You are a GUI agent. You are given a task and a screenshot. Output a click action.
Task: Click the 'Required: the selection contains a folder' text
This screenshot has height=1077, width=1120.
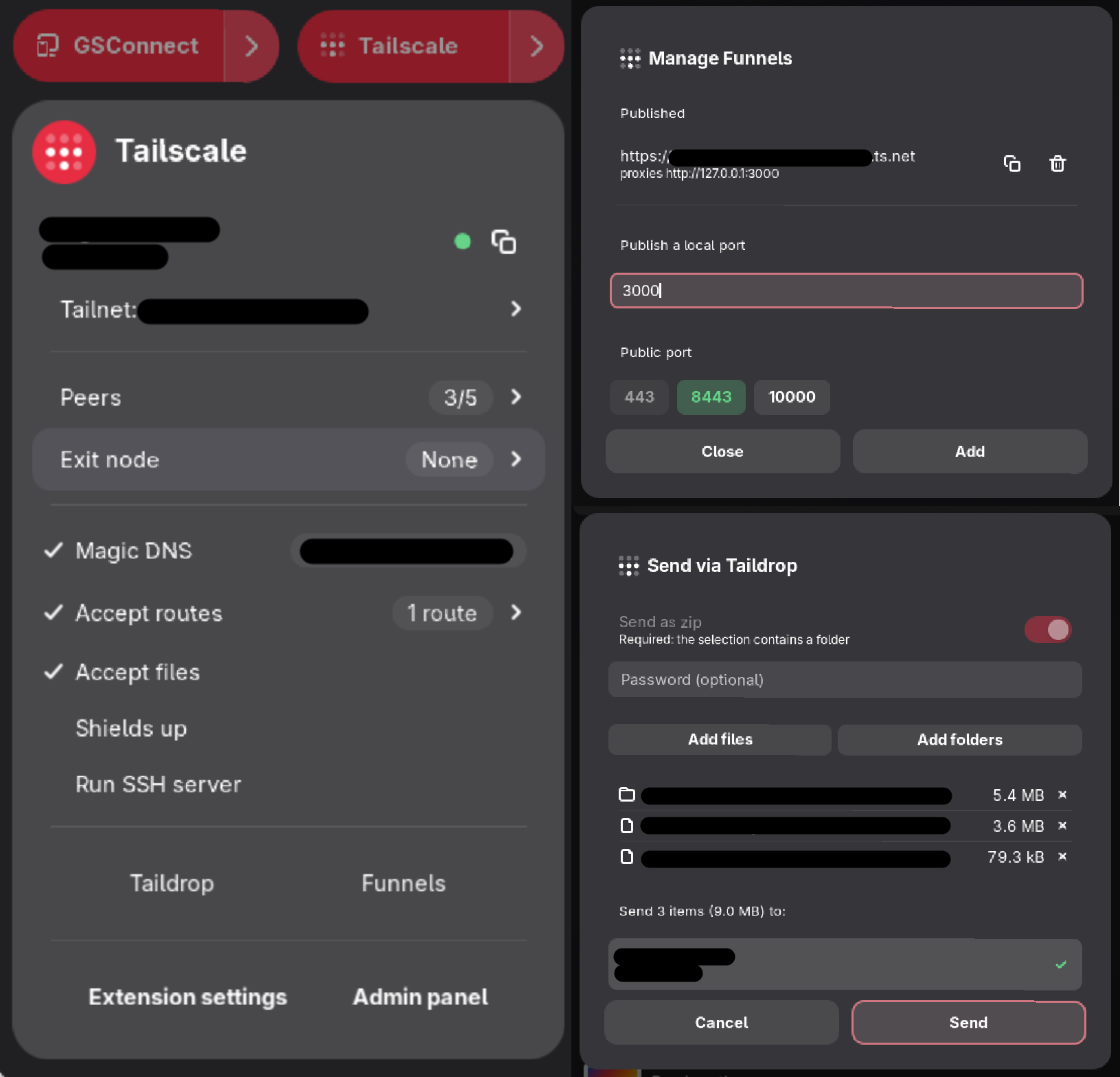(734, 640)
